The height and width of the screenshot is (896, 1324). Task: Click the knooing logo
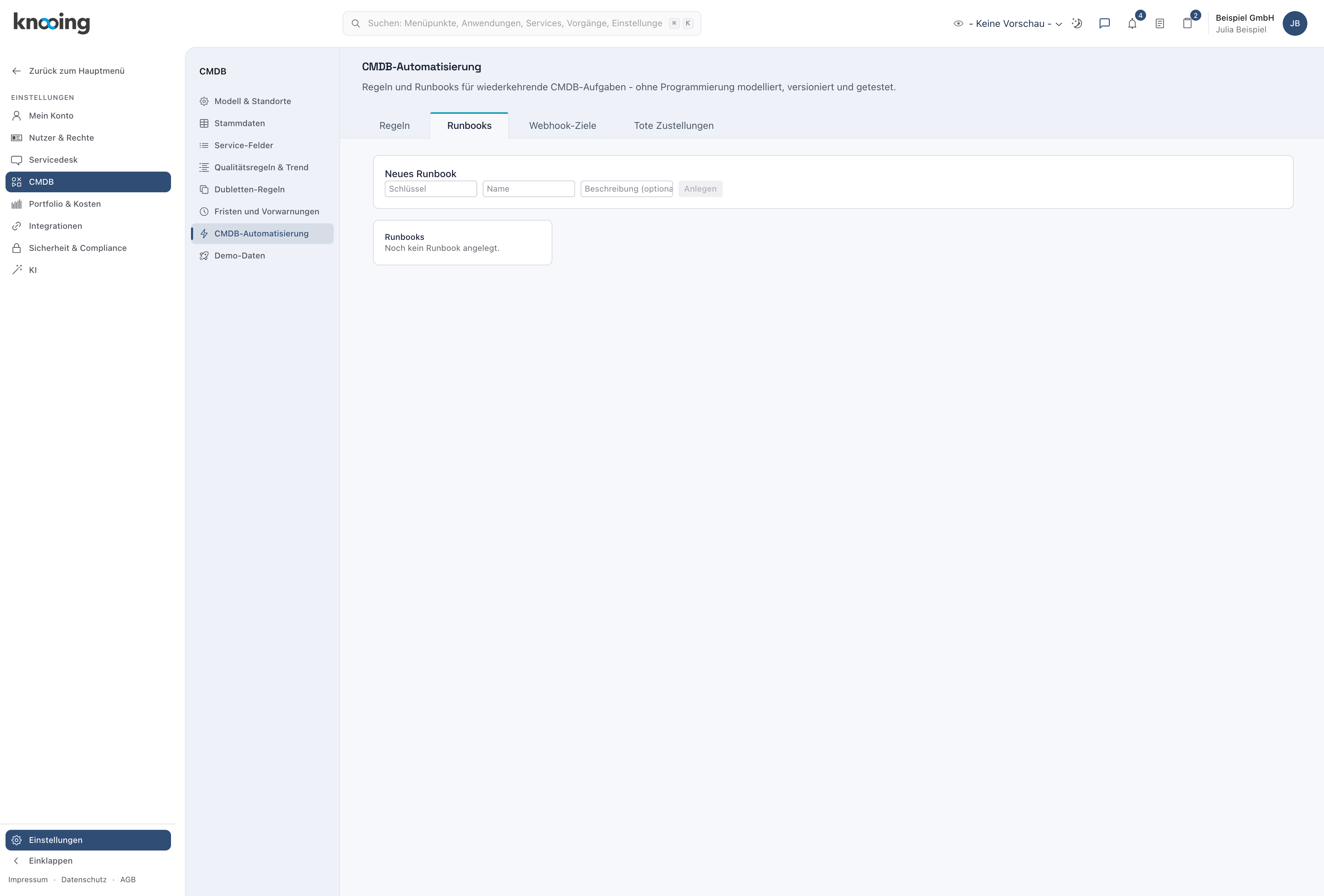(x=51, y=23)
